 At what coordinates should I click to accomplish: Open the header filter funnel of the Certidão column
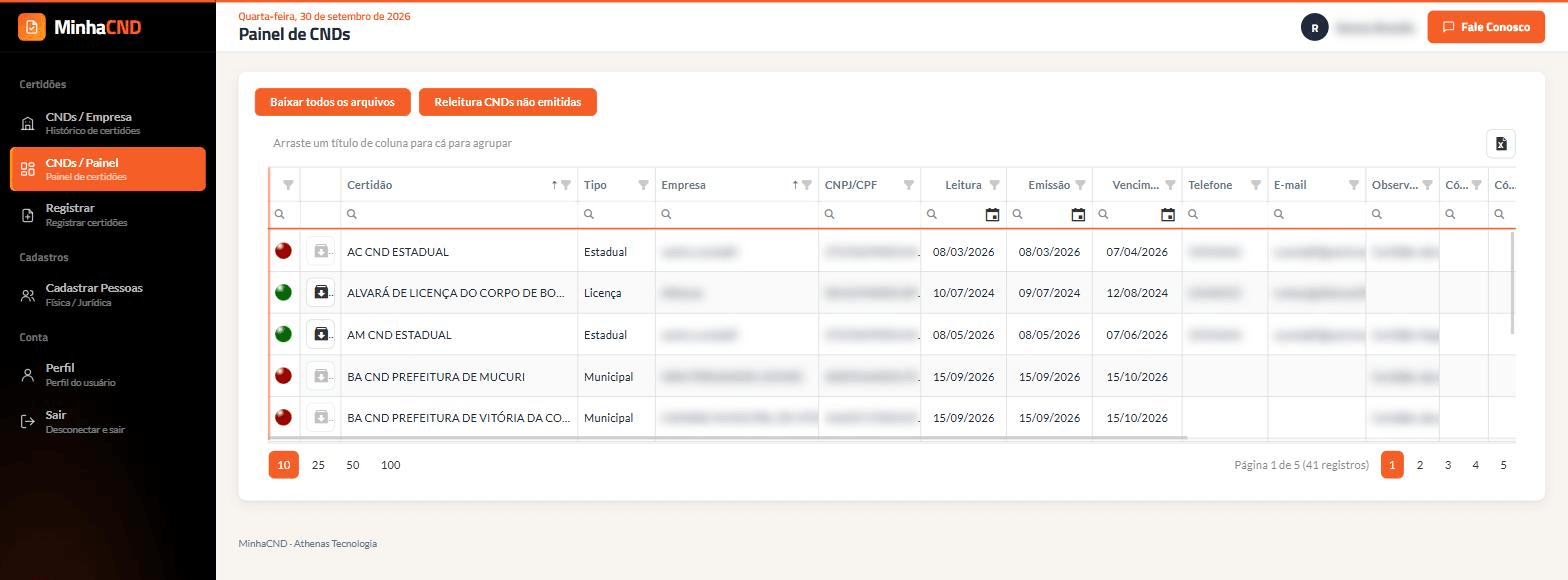click(566, 185)
